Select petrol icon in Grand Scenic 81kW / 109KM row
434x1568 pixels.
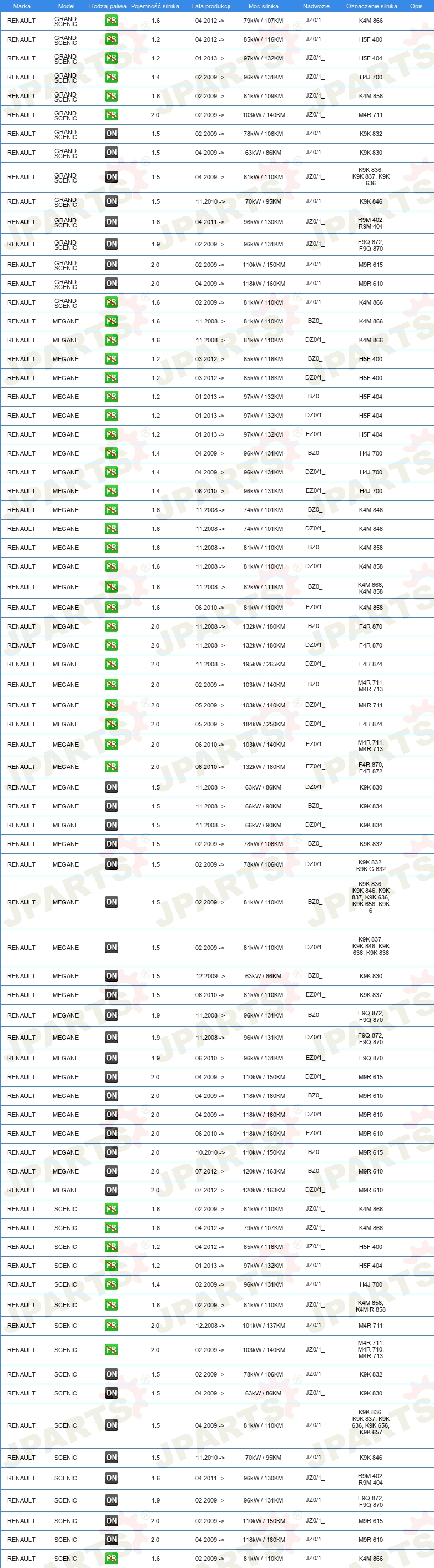pyautogui.click(x=112, y=96)
